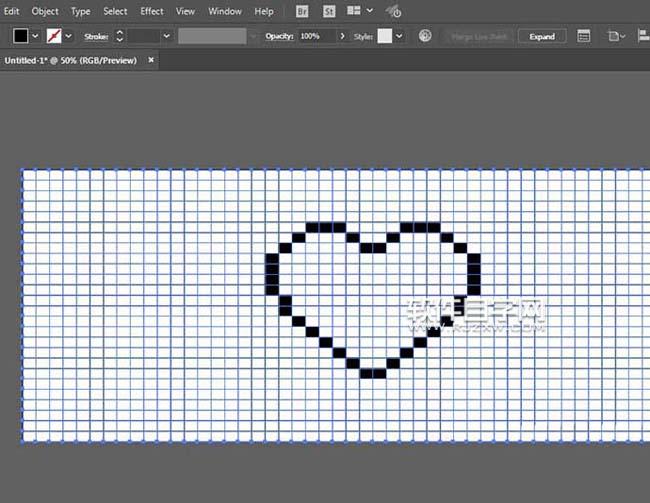Click the Merge Live Paint button
Image resolution: width=650 pixels, height=503 pixels.
click(478, 36)
